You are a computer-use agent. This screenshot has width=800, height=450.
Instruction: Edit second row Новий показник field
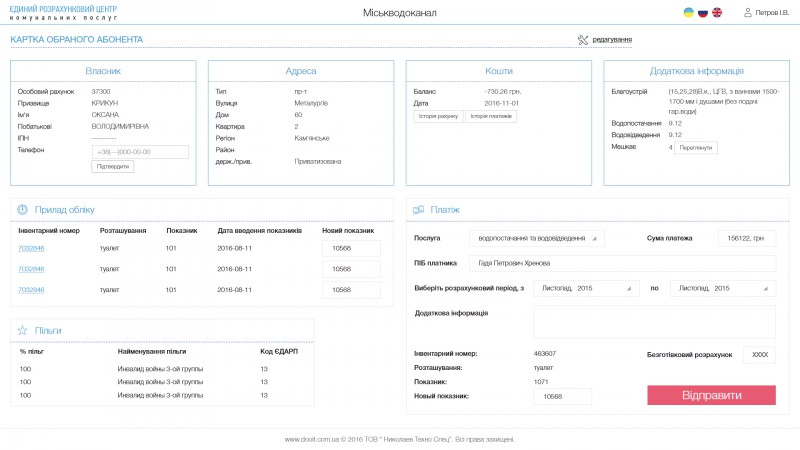(351, 269)
